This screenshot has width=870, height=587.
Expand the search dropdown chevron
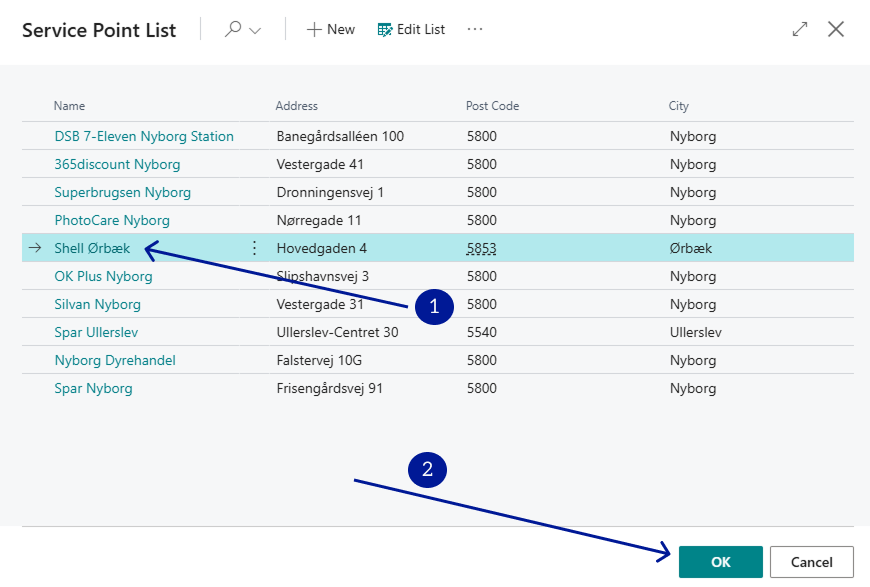pyautogui.click(x=255, y=30)
